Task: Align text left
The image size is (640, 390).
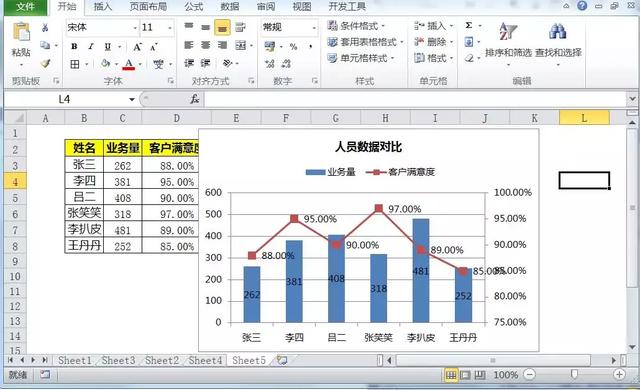Action: point(189,45)
